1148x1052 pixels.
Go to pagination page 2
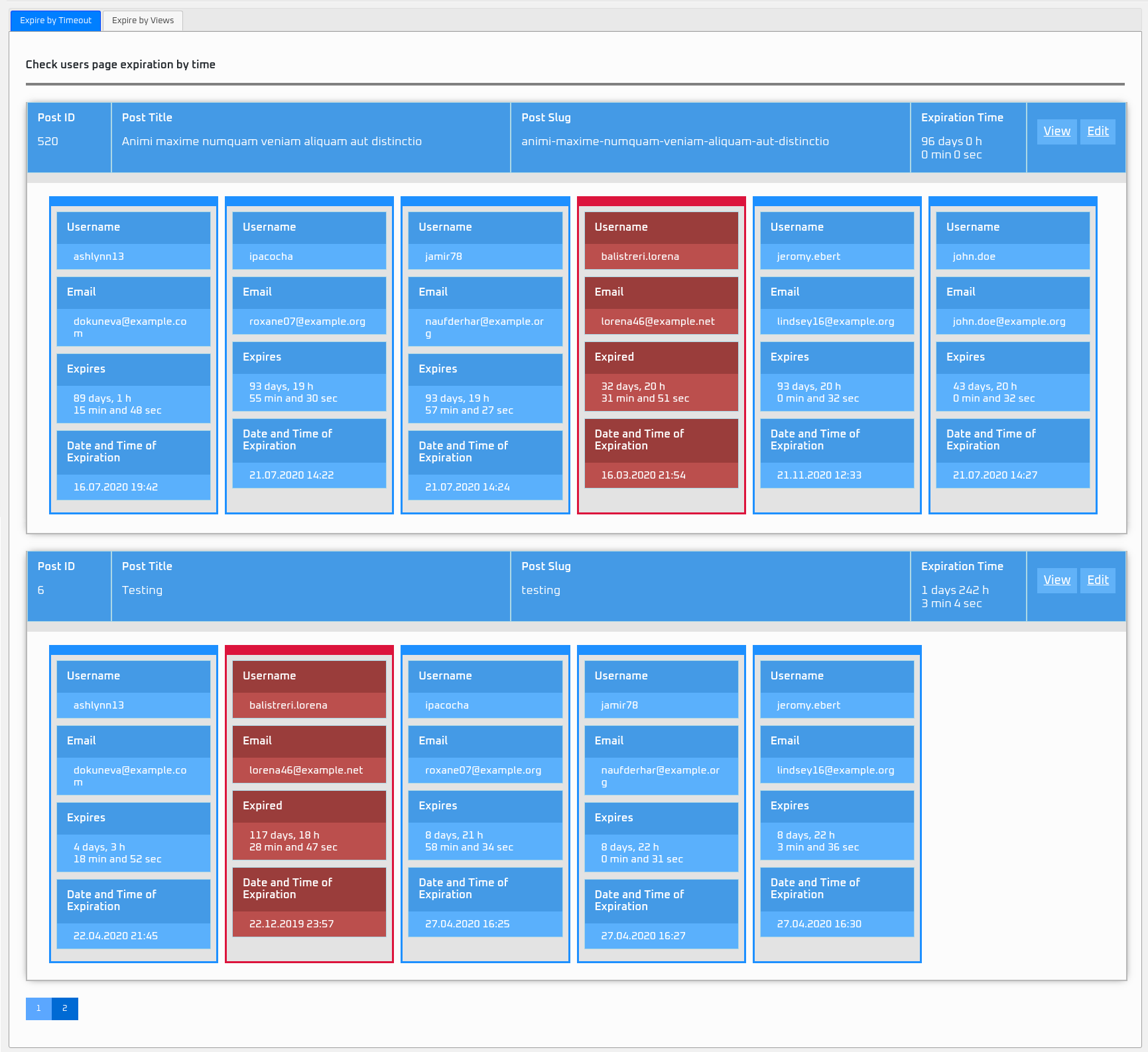click(65, 1008)
